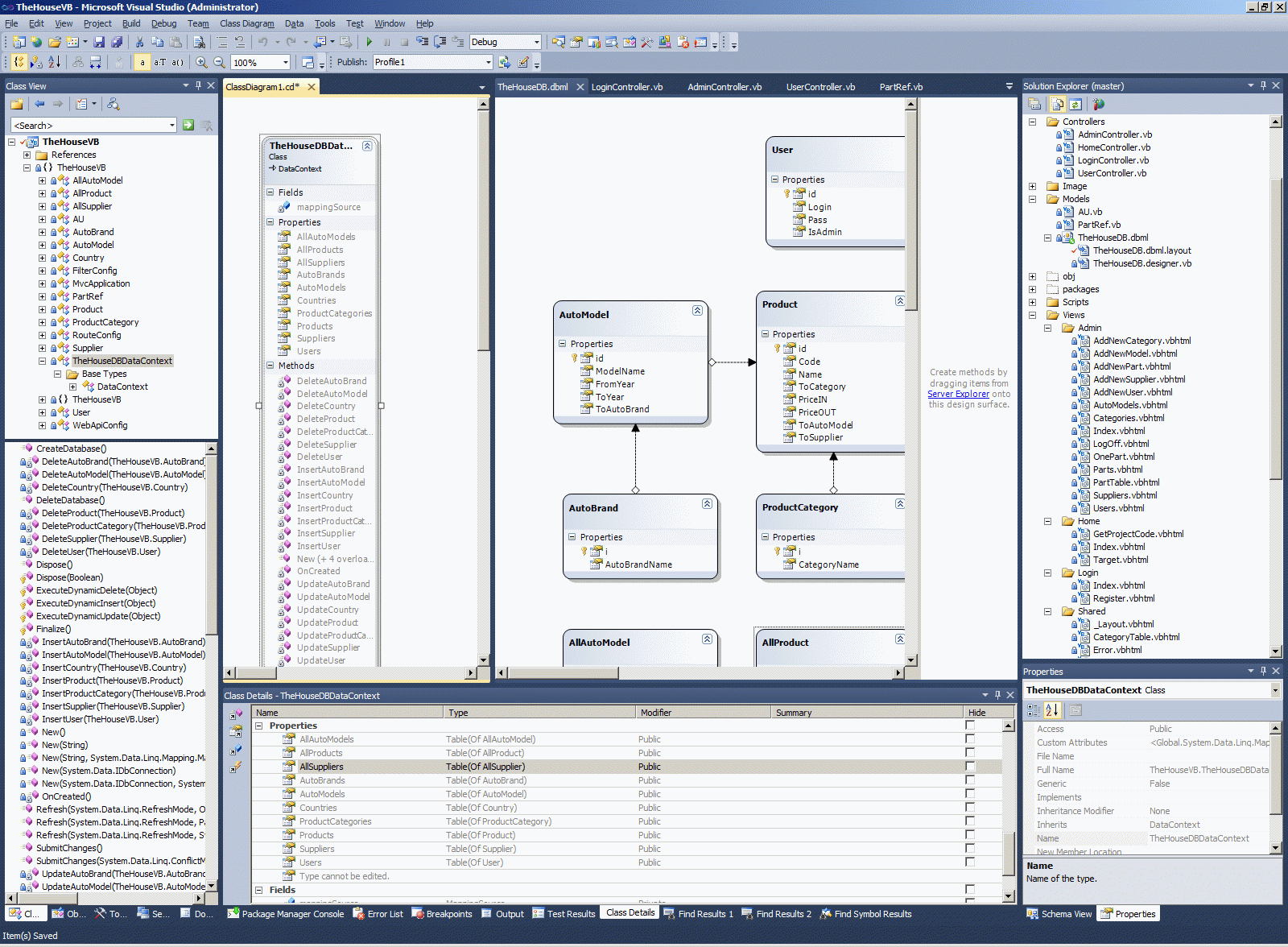
Task: Open the Output window tab
Action: click(x=502, y=914)
